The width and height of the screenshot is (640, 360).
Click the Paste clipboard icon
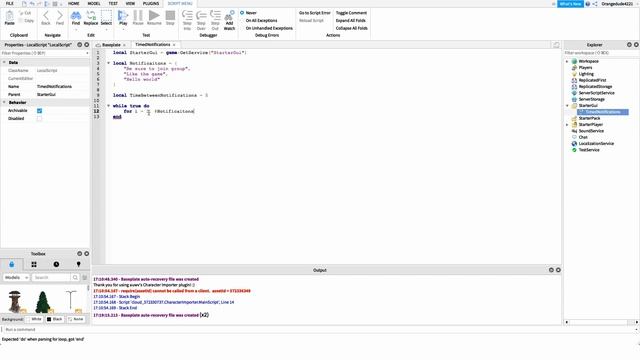9,18
